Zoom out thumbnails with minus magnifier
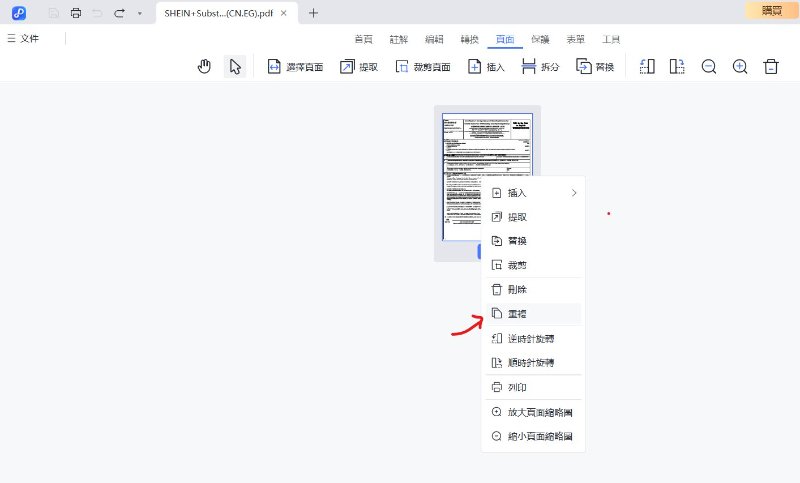Viewport: 800px width, 483px height. tap(709, 66)
